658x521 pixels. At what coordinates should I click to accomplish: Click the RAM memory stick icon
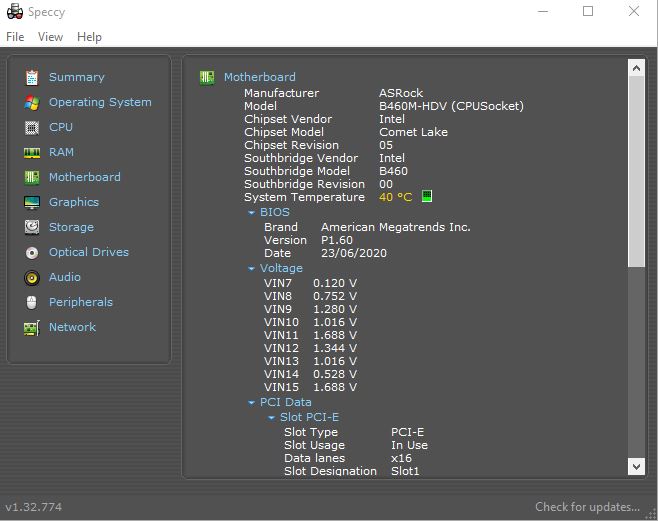(32, 153)
